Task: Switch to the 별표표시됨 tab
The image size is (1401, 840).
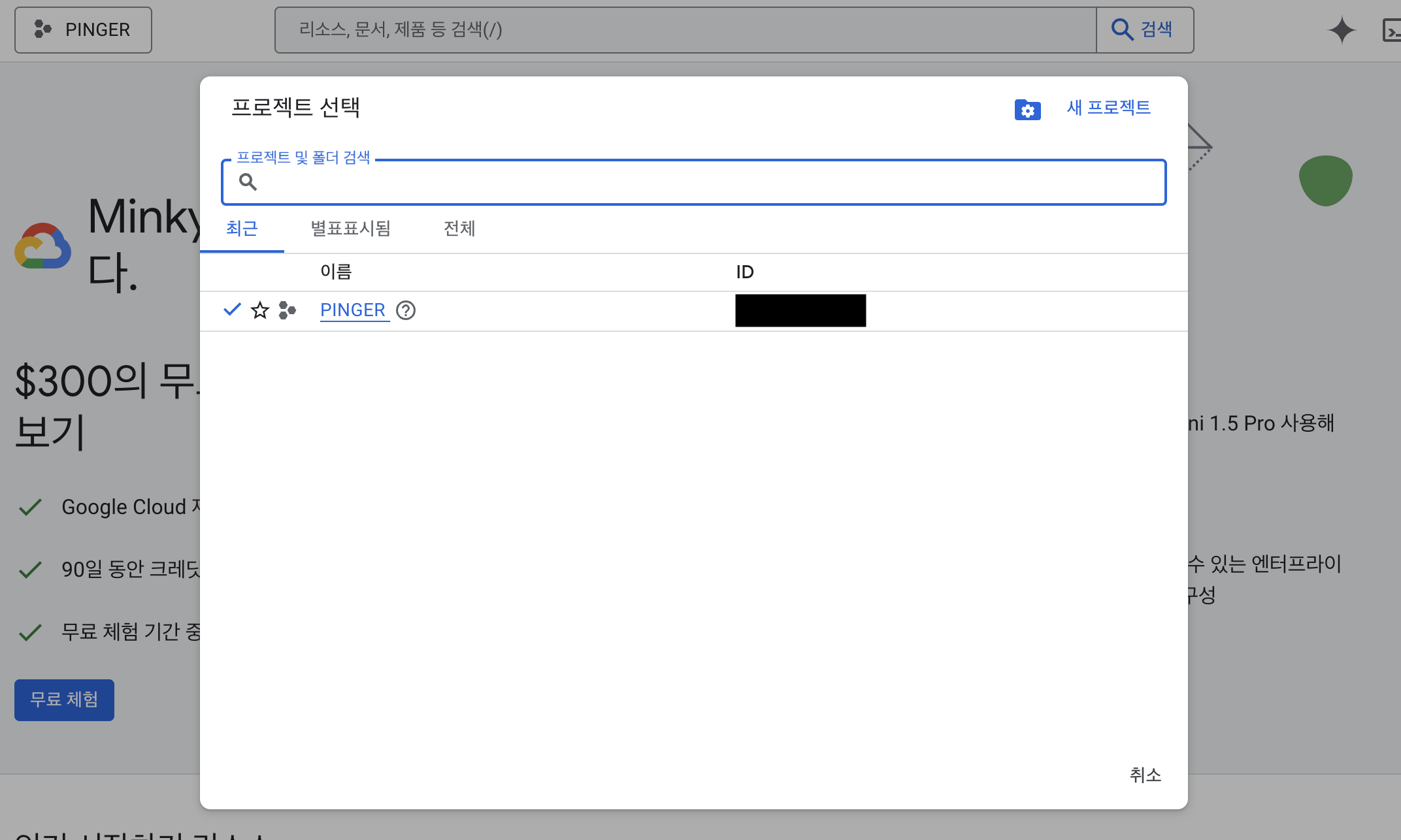Action: 350,229
